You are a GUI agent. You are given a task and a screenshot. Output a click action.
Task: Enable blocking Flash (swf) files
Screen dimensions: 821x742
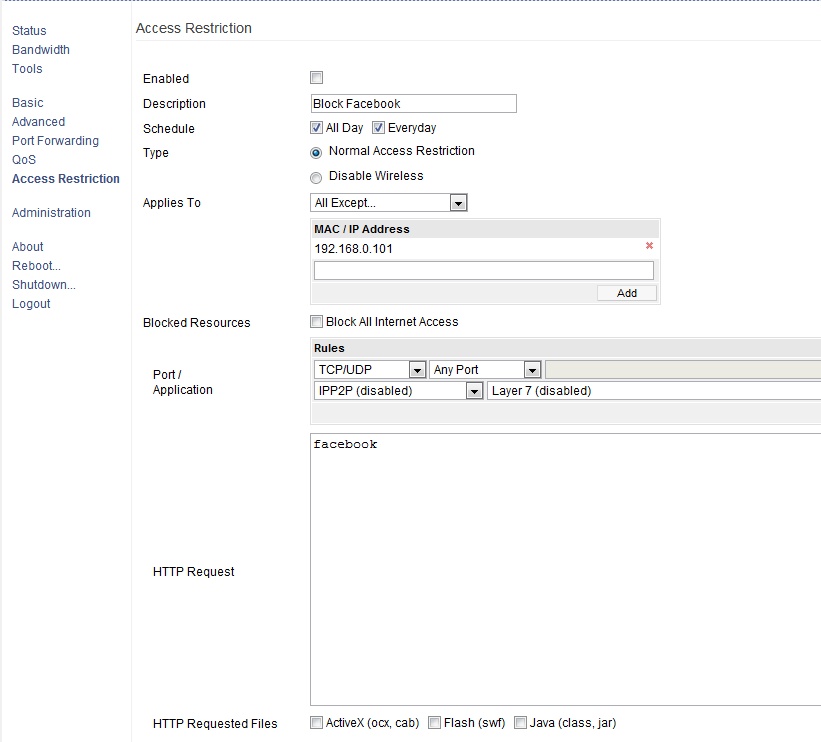click(x=435, y=723)
